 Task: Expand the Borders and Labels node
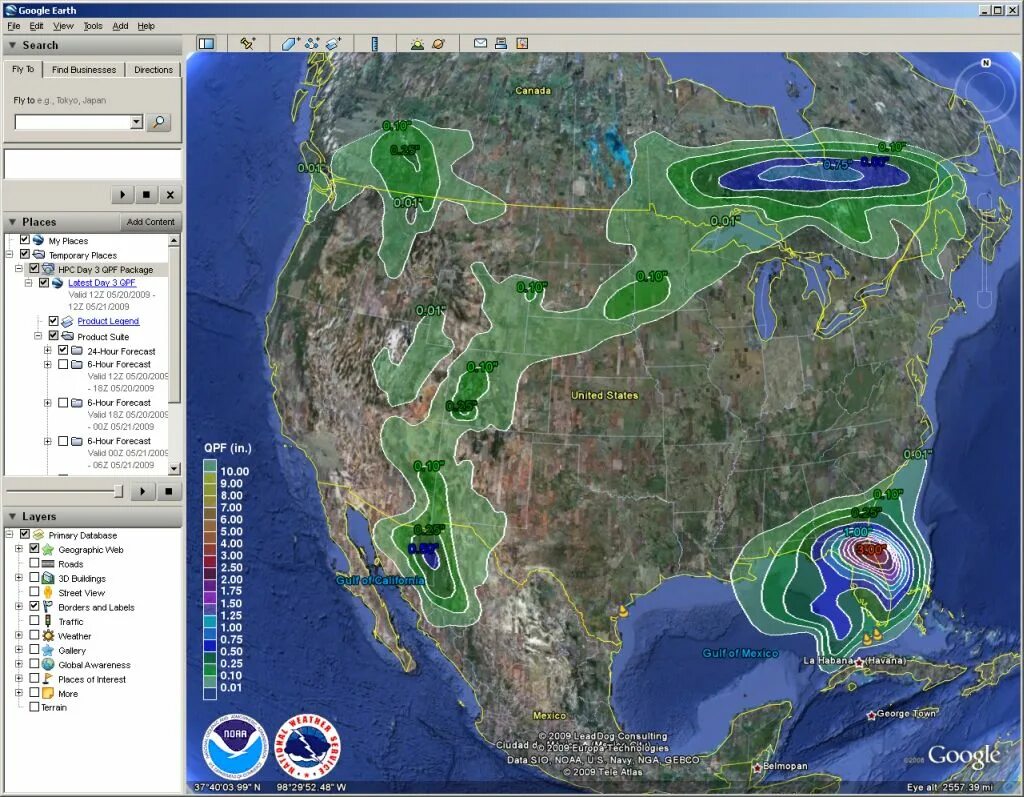(x=19, y=607)
